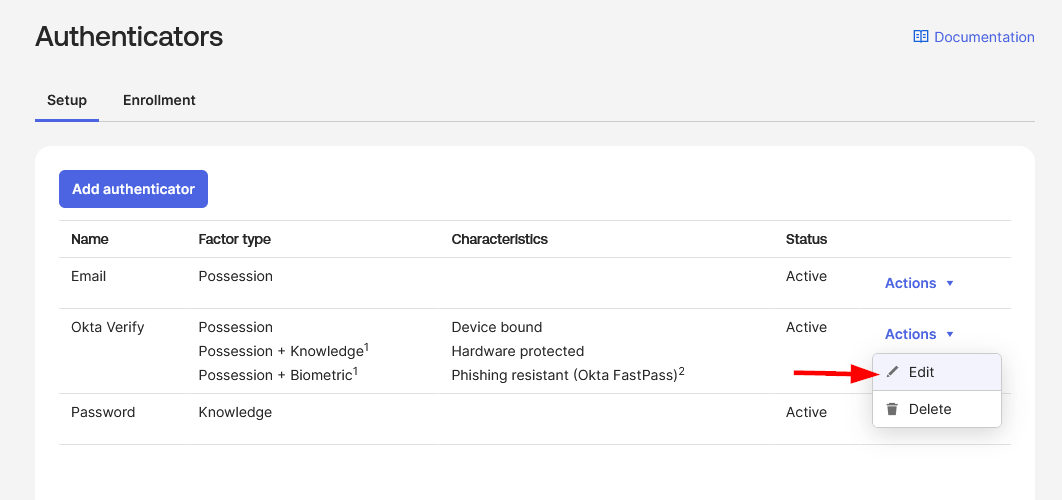Image resolution: width=1062 pixels, height=500 pixels.
Task: Select the Setup tab
Action: 67,100
